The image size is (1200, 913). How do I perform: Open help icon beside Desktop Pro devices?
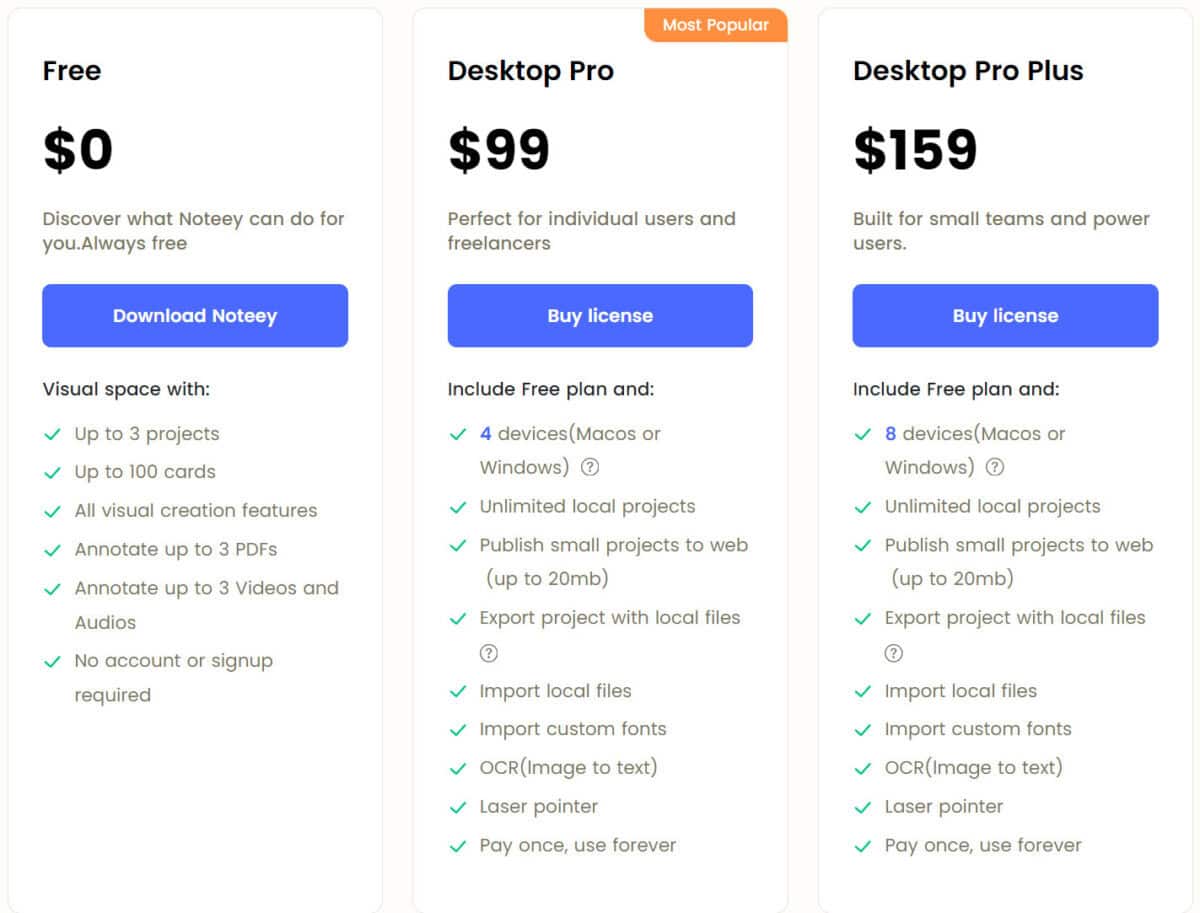590,467
